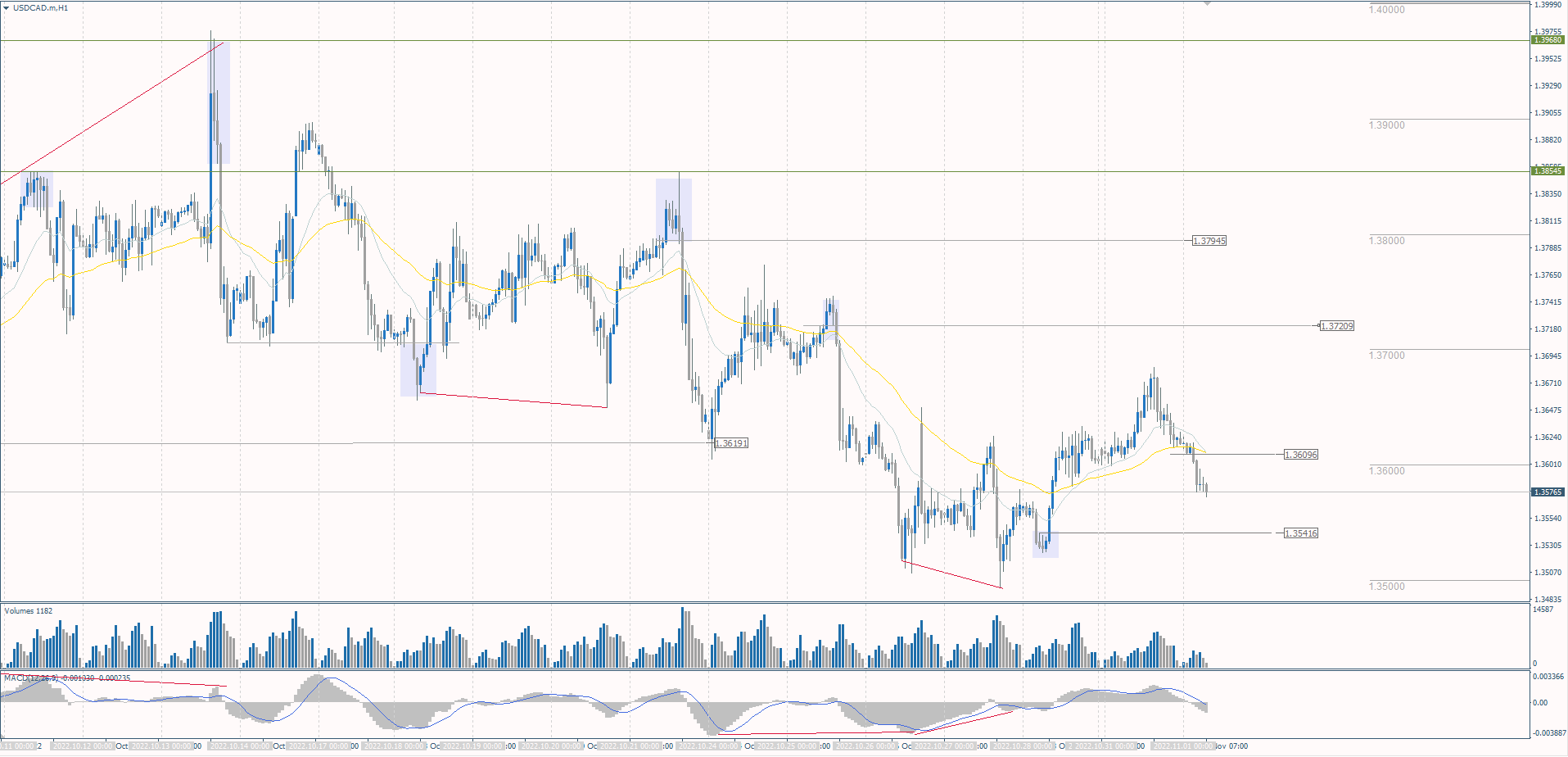1568x757 pixels.
Task: Click the 1.37885 price scale value
Action: coord(1548,248)
